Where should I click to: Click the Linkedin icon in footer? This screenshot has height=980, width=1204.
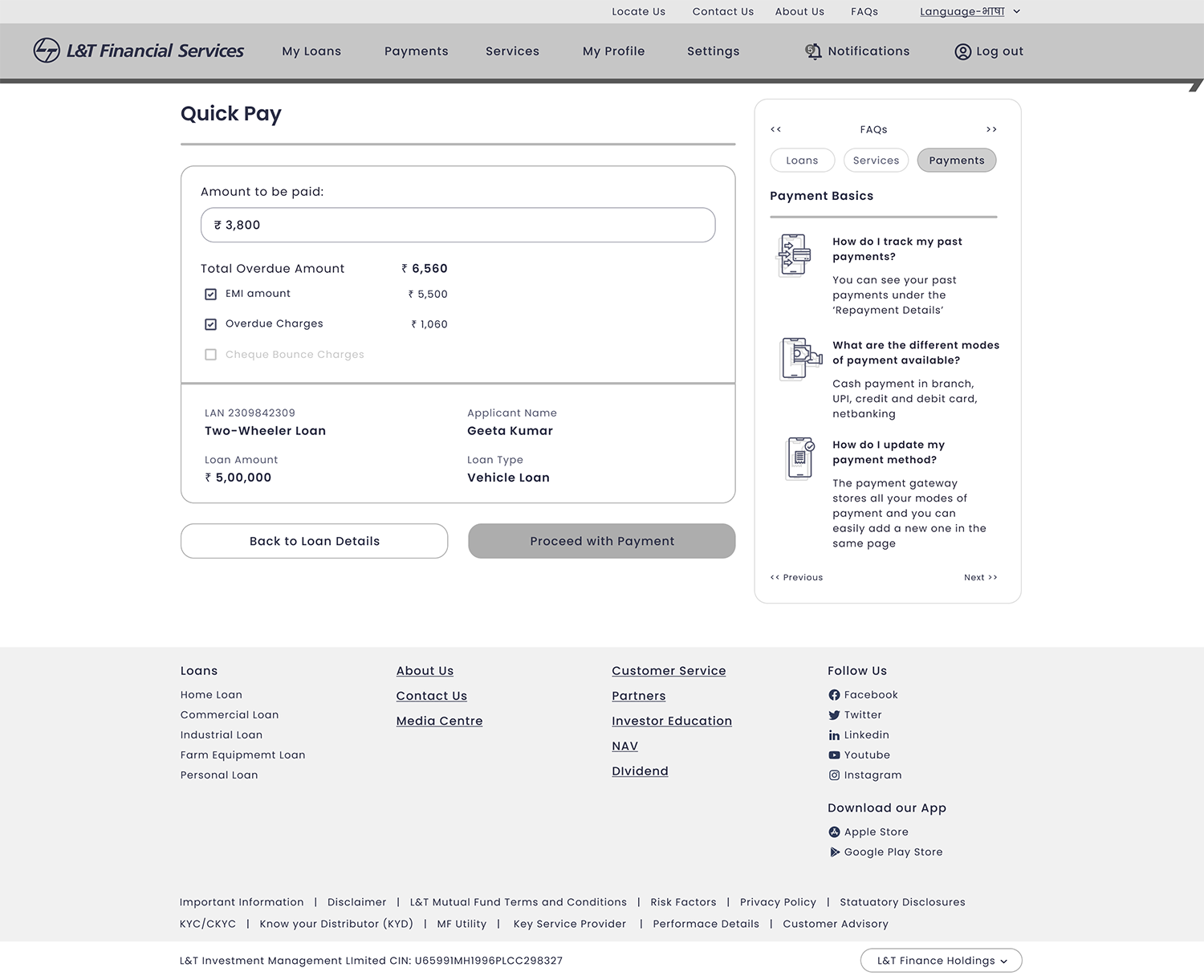tap(834, 735)
